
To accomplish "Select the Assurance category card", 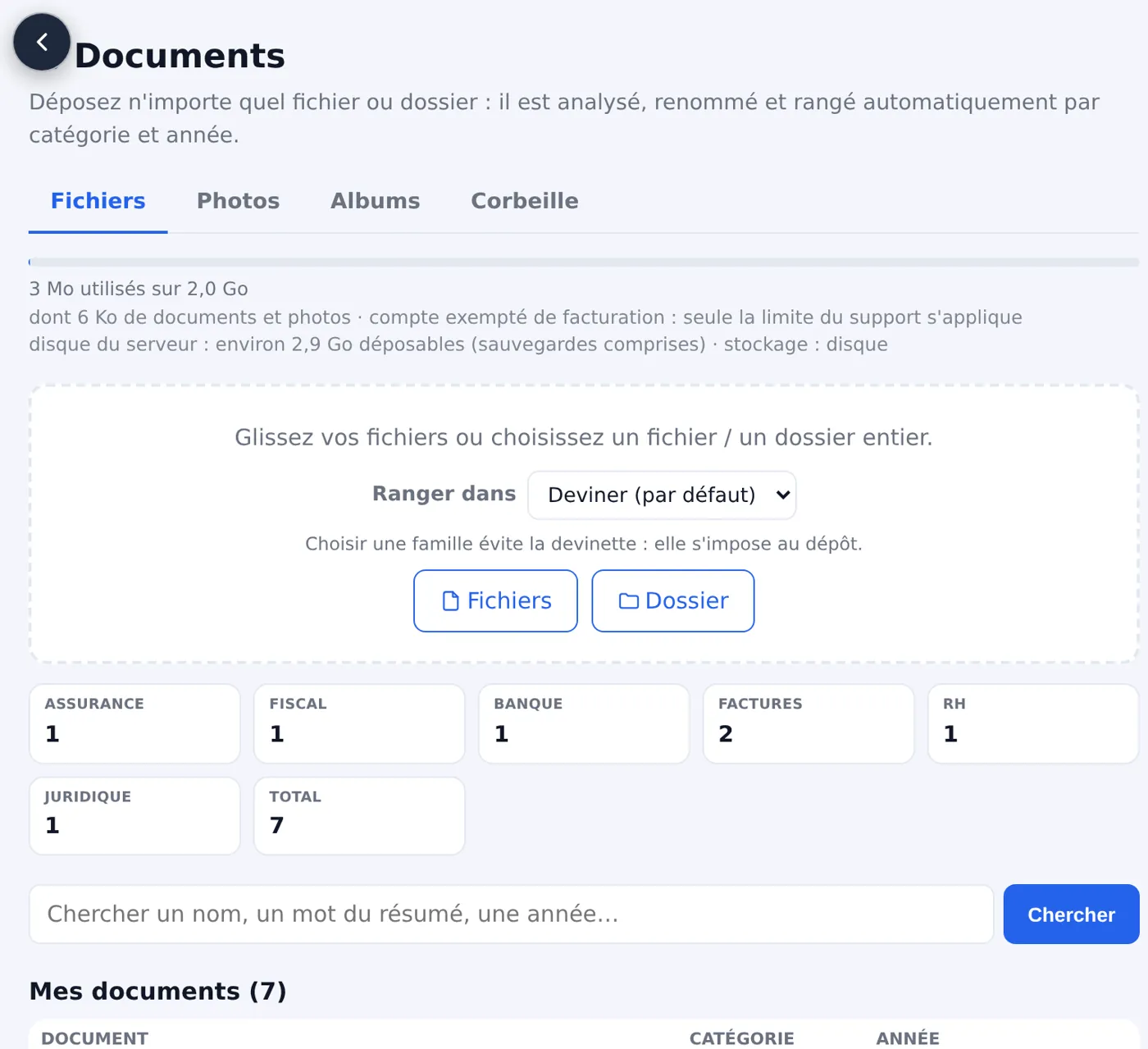I will point(134,723).
